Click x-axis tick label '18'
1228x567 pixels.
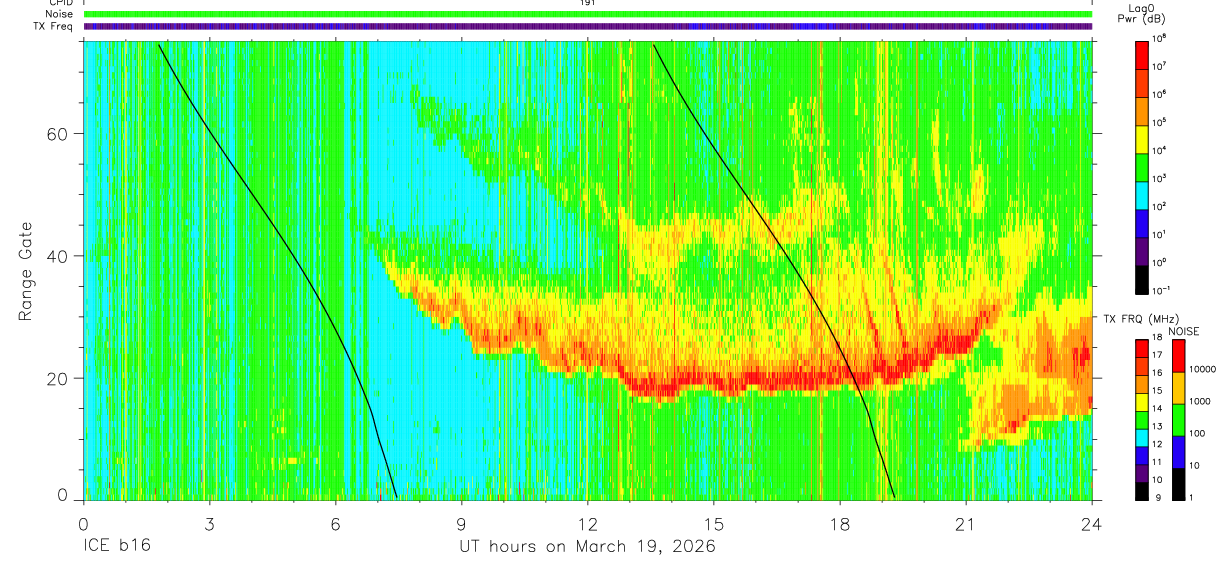(x=840, y=524)
